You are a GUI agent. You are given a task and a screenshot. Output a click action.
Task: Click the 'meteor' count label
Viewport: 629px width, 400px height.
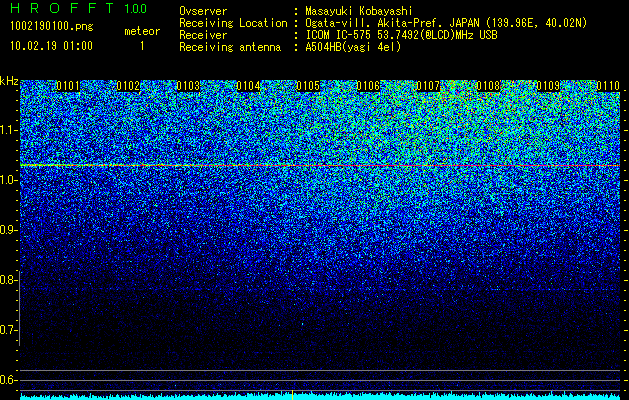pyautogui.click(x=142, y=31)
